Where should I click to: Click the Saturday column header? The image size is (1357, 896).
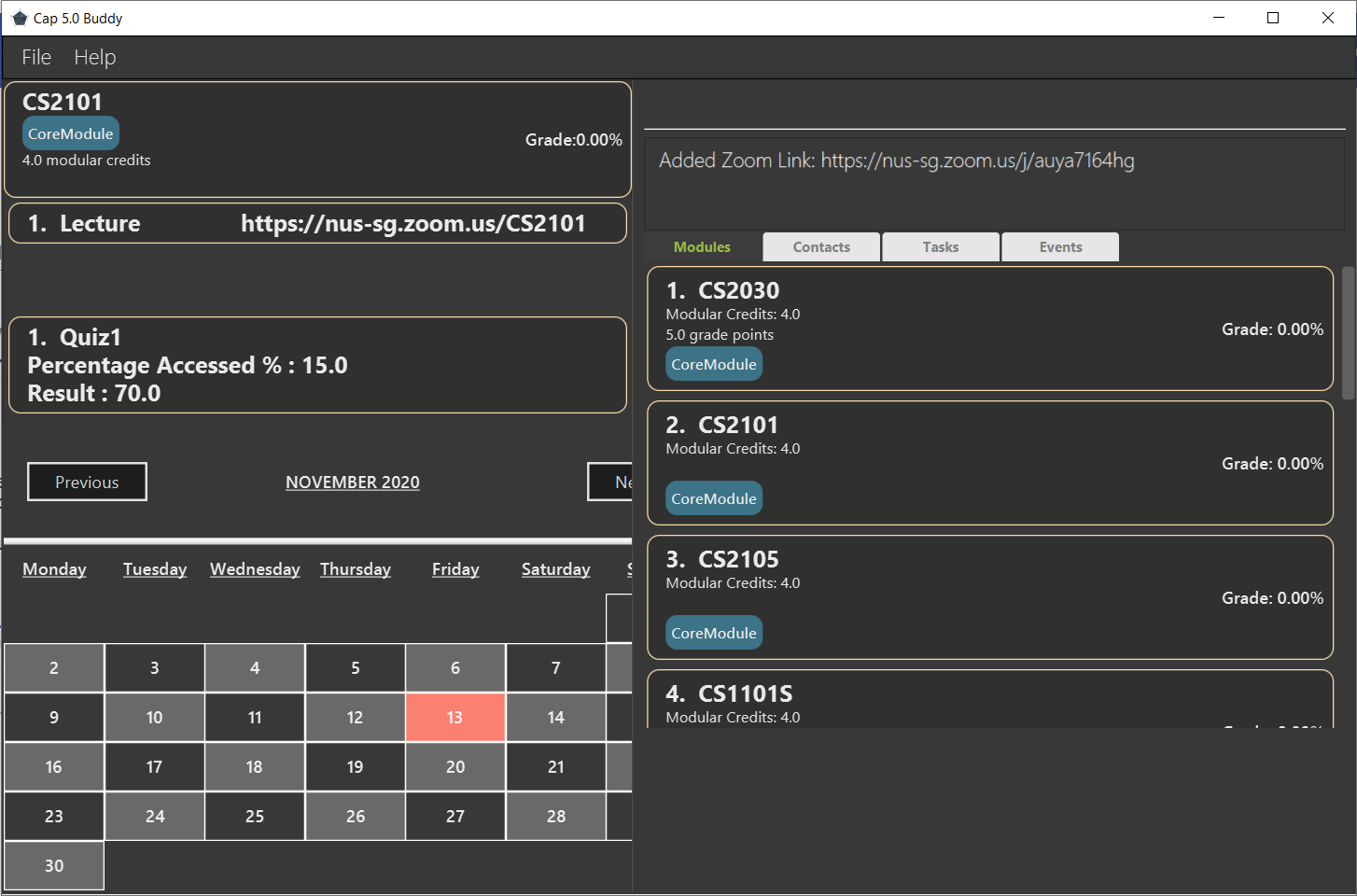[556, 569]
